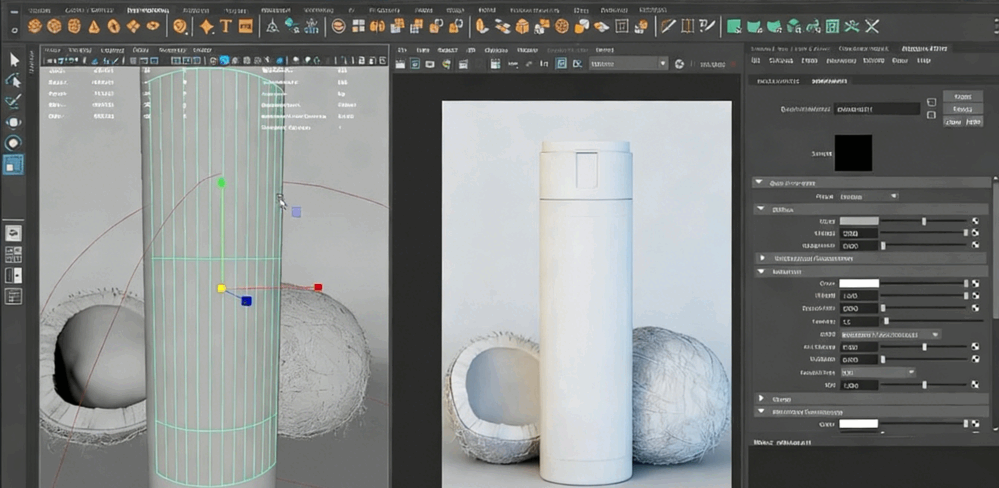Screen dimensions: 999x488
Task: Open the render view dropdown combo box
Action: (627, 63)
